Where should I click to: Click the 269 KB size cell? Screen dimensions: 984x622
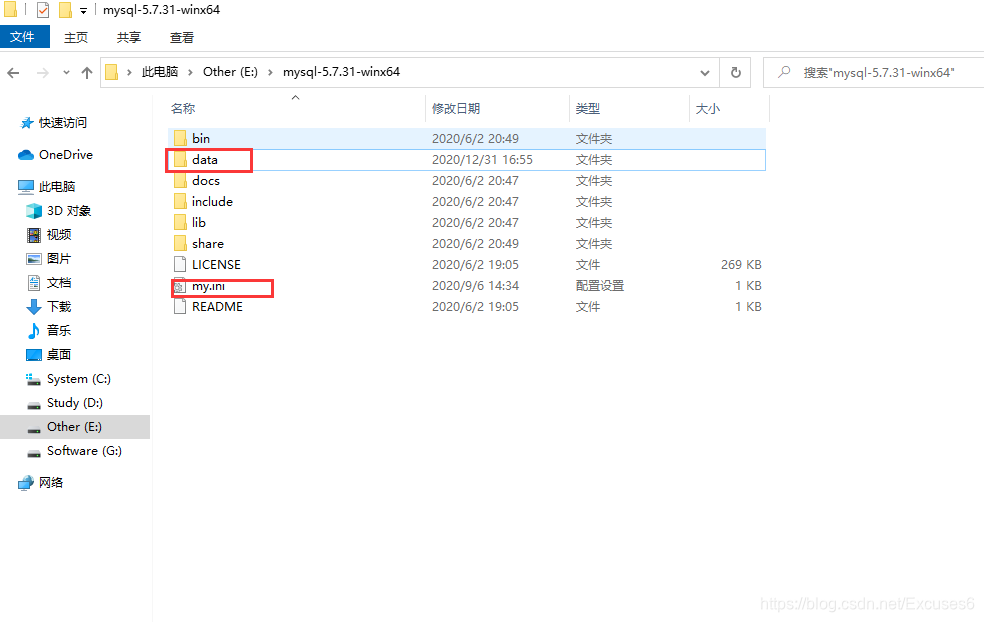(x=741, y=265)
